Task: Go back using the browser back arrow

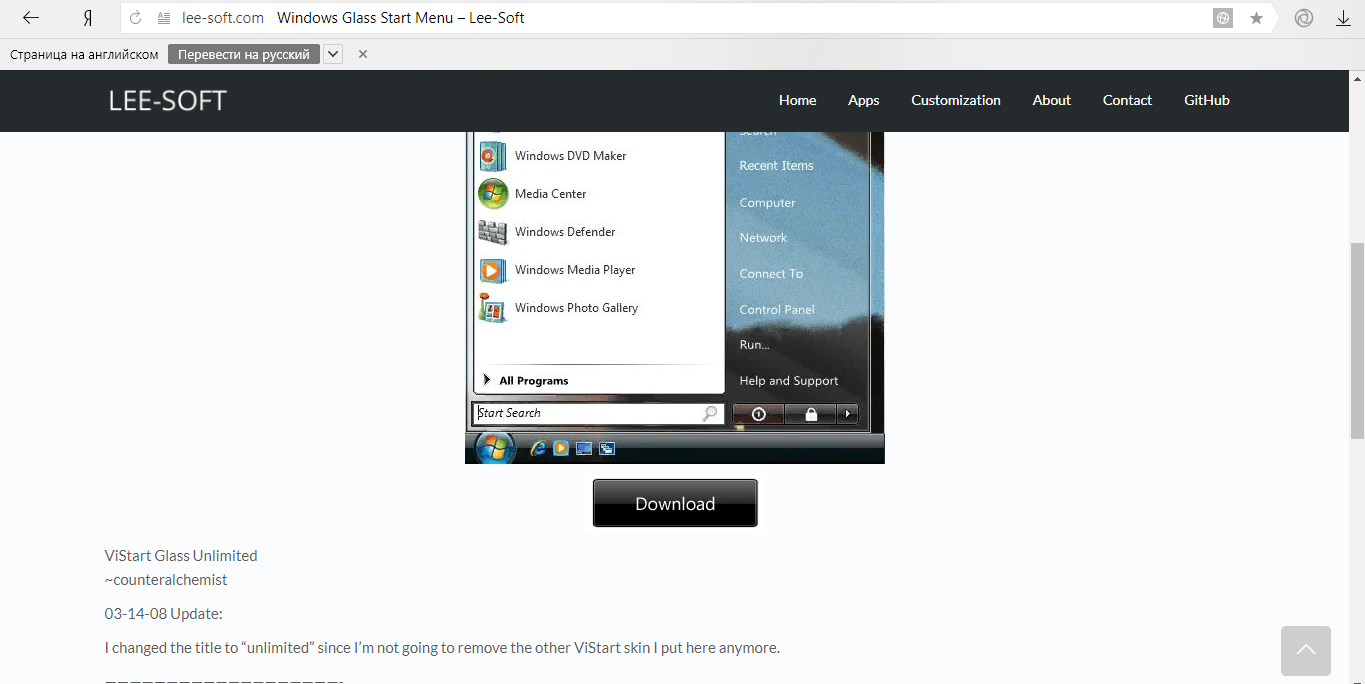Action: click(31, 18)
